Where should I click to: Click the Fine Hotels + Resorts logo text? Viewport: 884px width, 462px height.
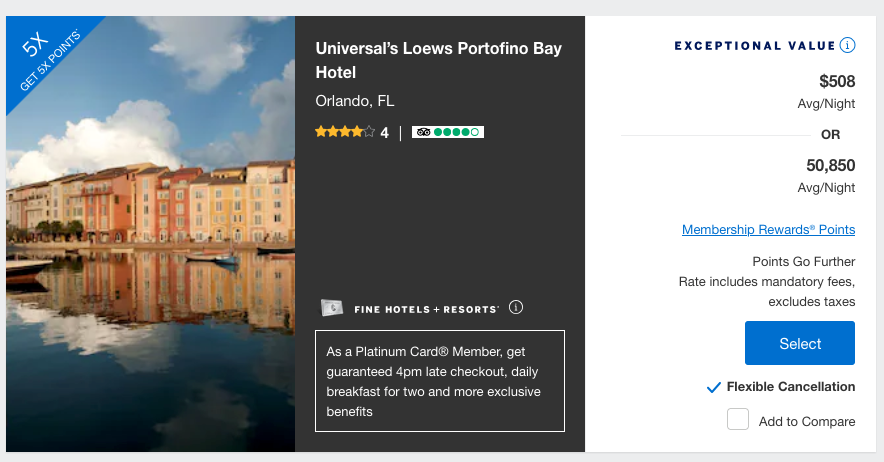(x=427, y=309)
